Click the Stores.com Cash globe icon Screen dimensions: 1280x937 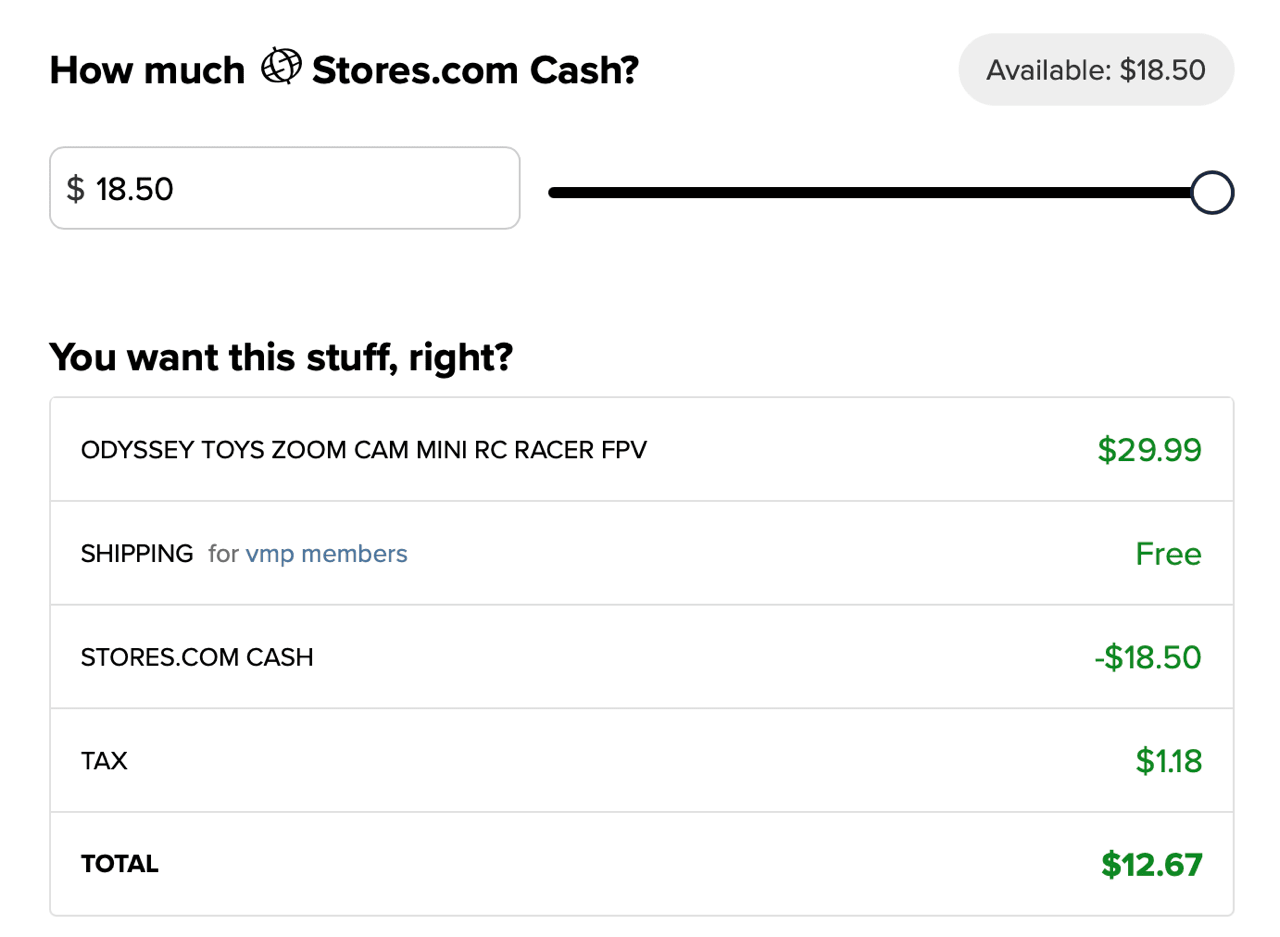[x=280, y=67]
